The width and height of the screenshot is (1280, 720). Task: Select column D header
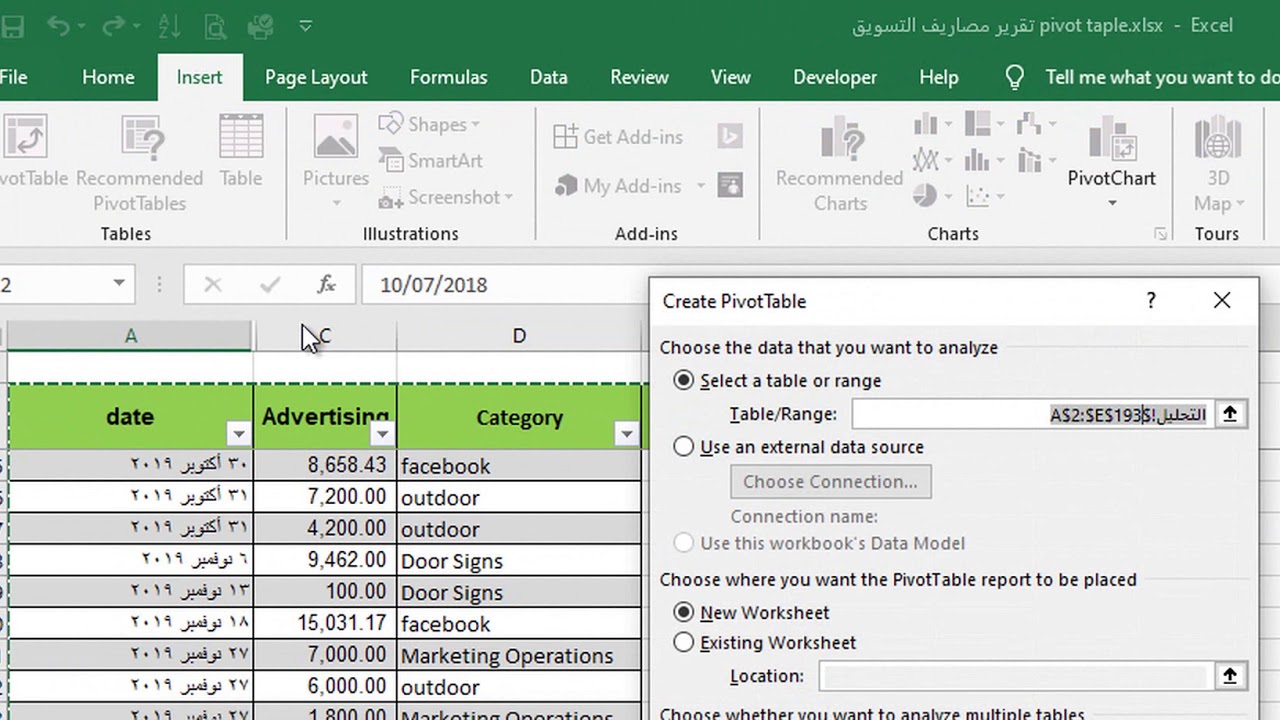click(x=519, y=336)
